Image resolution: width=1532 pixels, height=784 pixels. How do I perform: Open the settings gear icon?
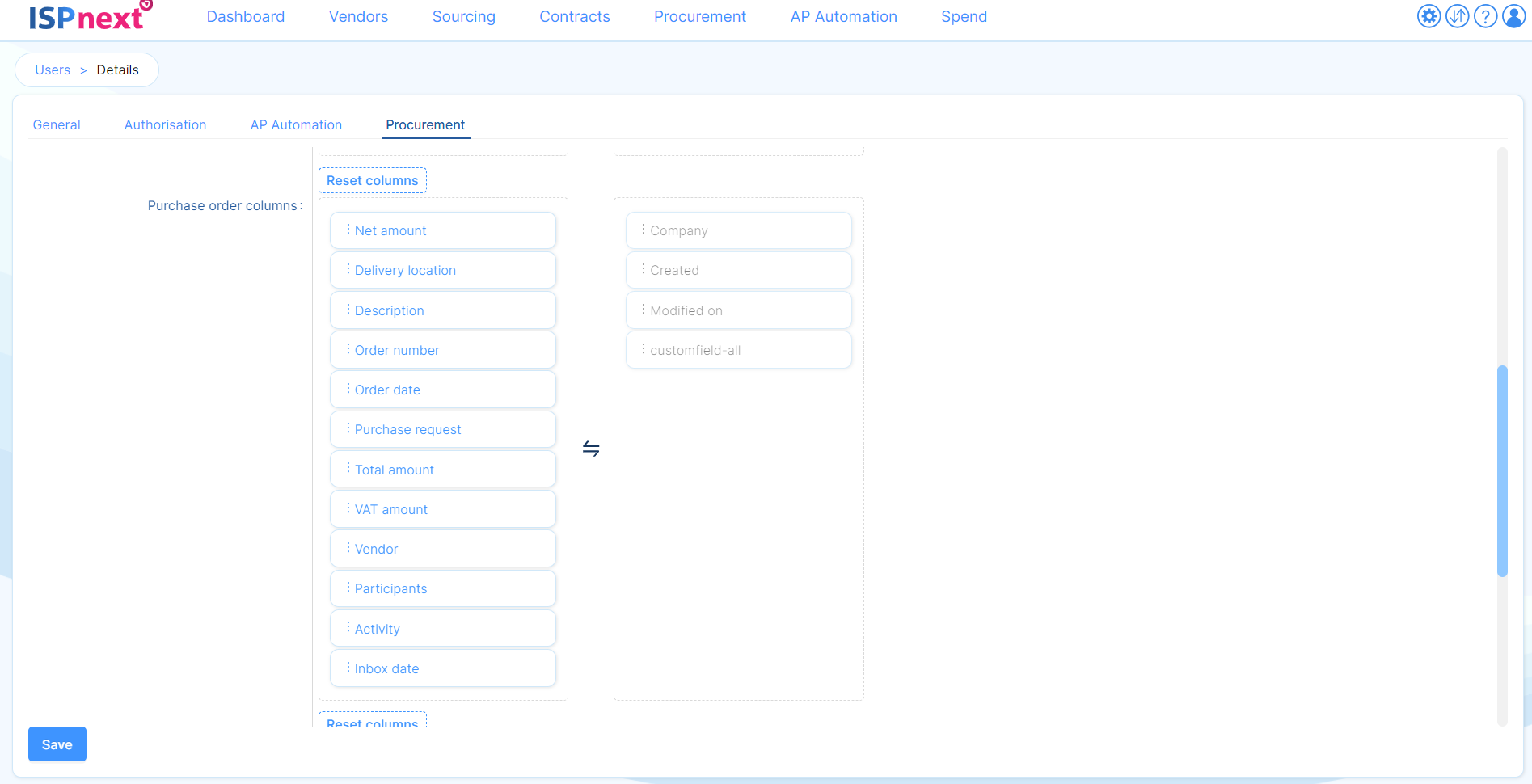tap(1429, 16)
